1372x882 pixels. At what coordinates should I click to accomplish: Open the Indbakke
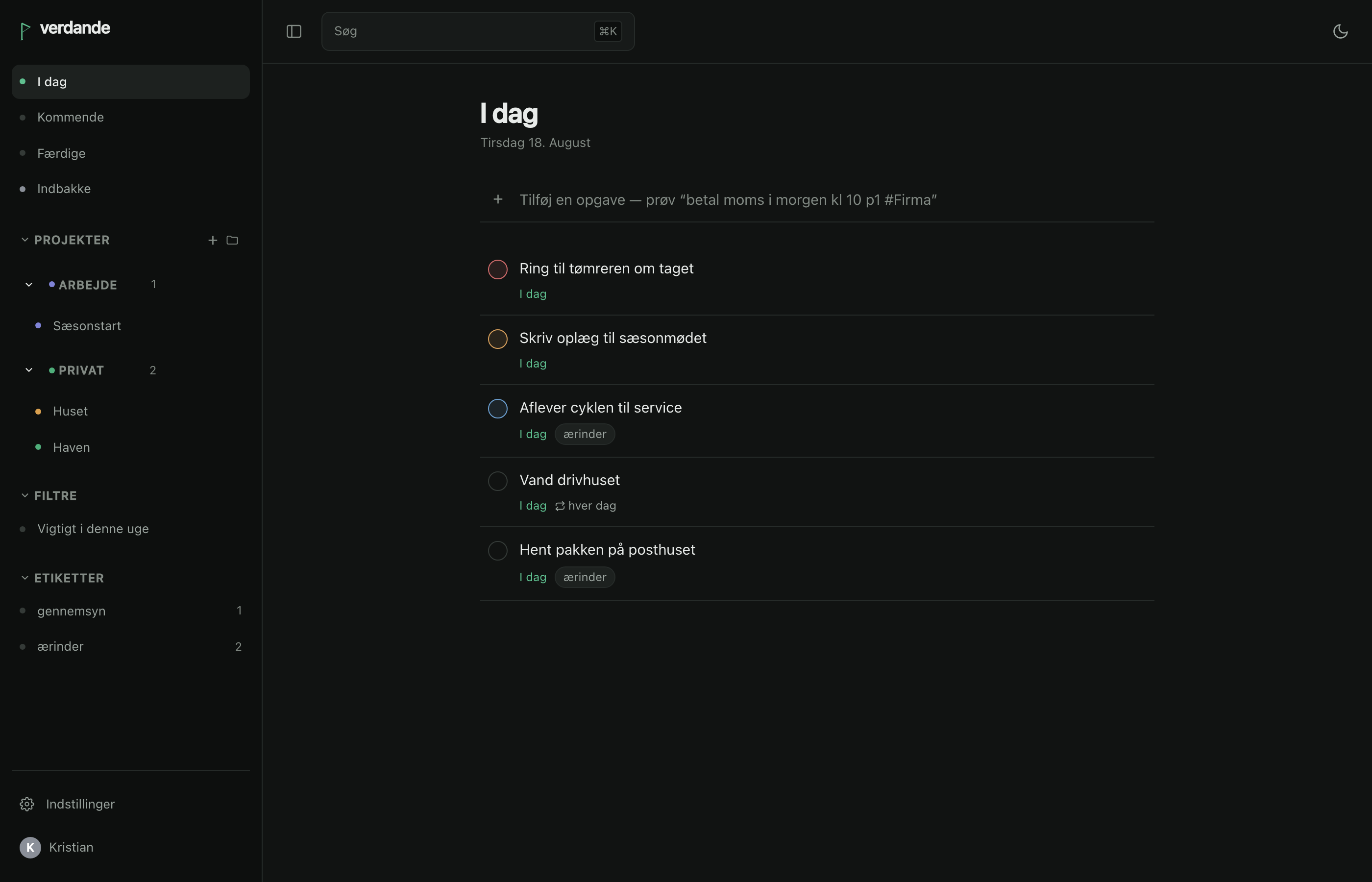tap(130, 189)
